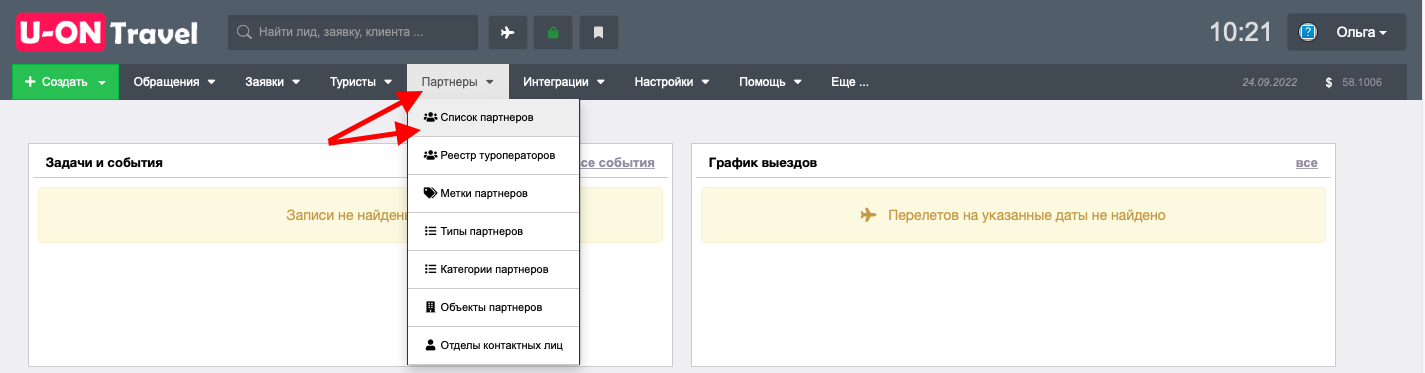This screenshot has width=1425, height=373.
Task: Click the Еще ... menu item
Action: point(850,82)
